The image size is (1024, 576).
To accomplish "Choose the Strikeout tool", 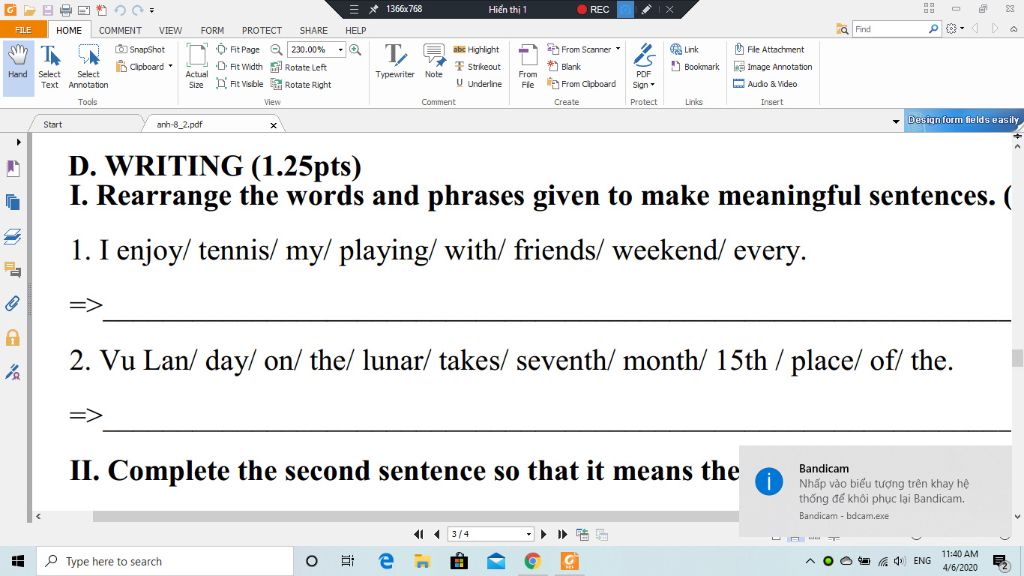I will 477,67.
